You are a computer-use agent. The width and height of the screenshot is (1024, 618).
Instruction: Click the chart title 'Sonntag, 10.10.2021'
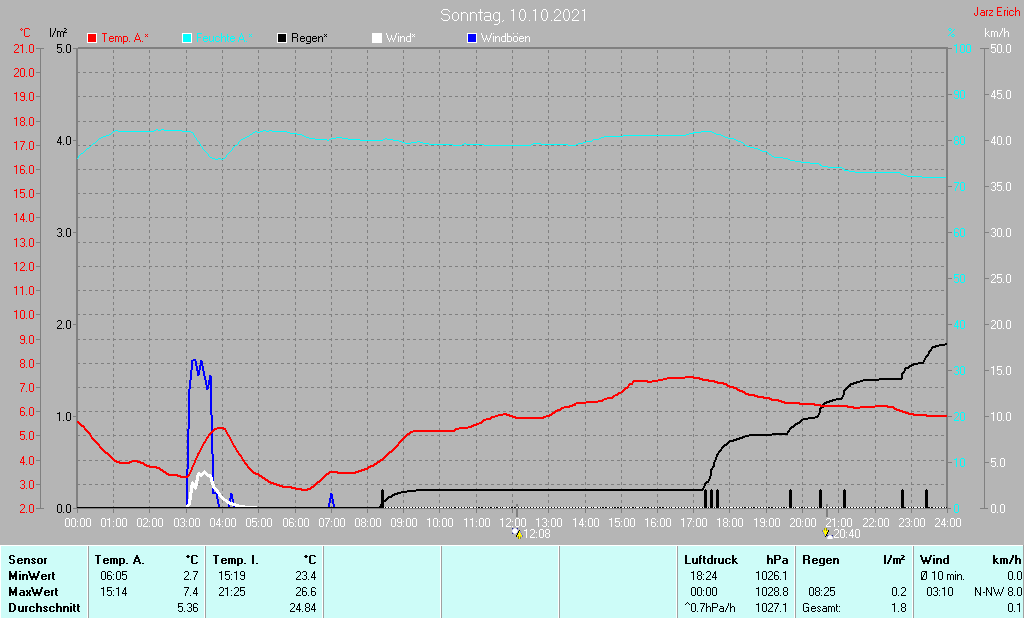(513, 15)
